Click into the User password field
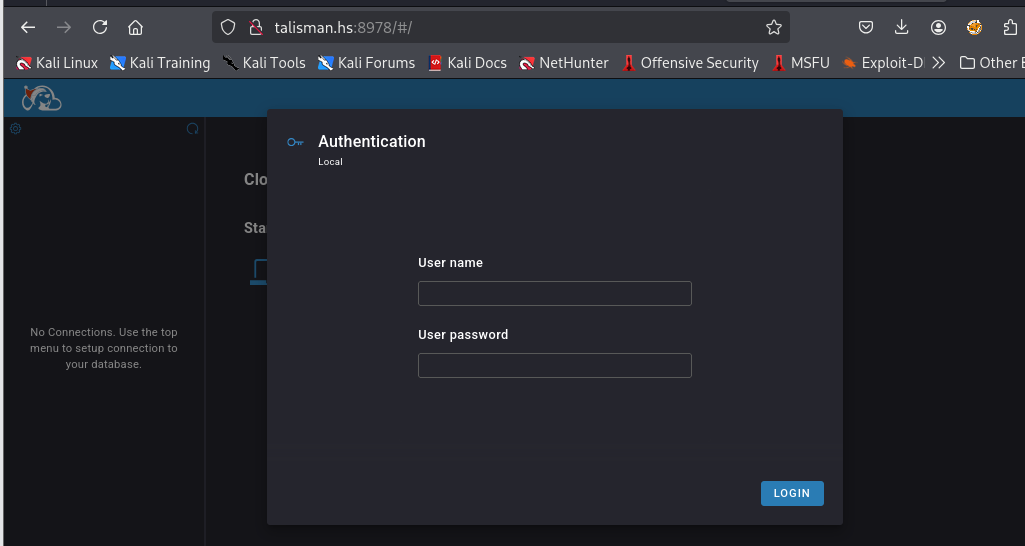Viewport: 1025px width, 546px height. [x=554, y=366]
